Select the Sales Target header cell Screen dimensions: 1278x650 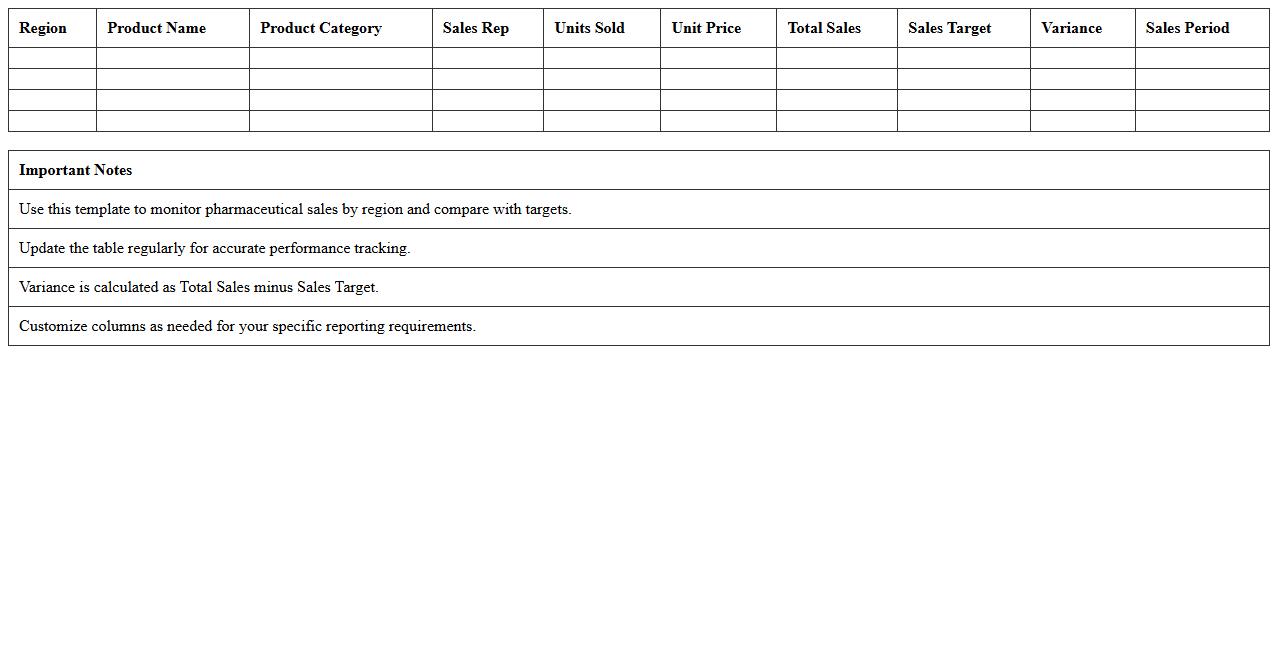[x=949, y=28]
